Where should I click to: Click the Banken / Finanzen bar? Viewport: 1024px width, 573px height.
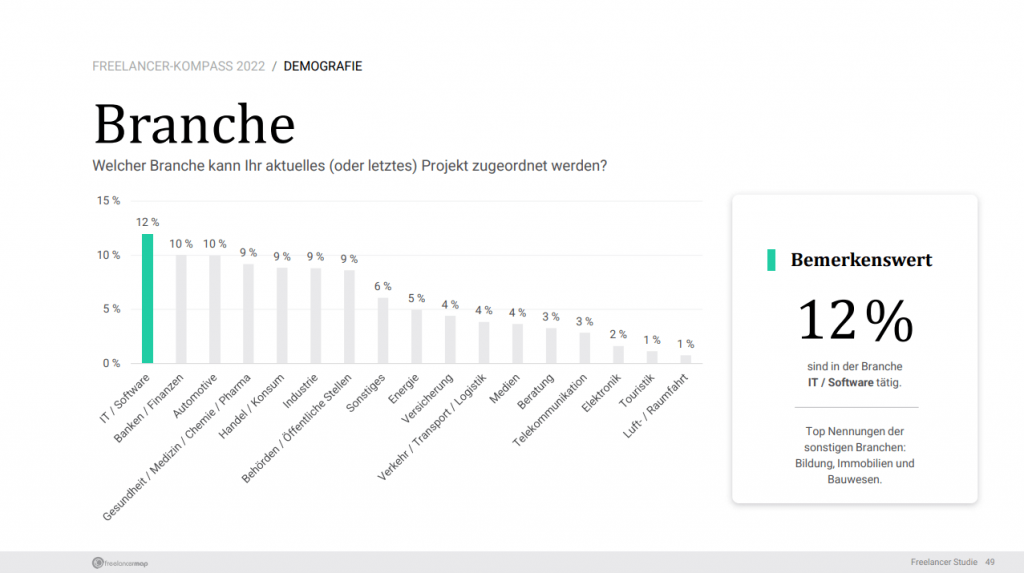tap(181, 310)
